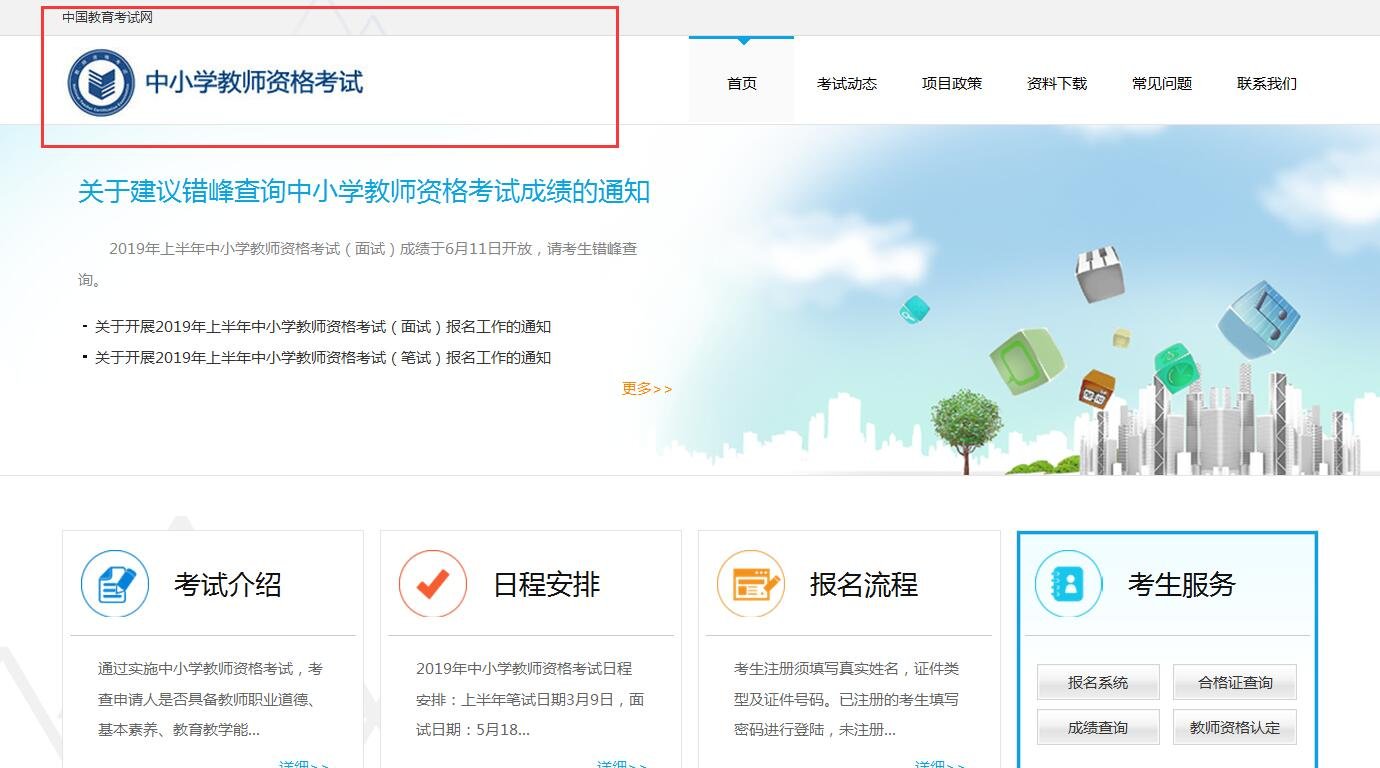Select the 首页 navigation tab
Screen dimensions: 1380x768
[x=741, y=84]
